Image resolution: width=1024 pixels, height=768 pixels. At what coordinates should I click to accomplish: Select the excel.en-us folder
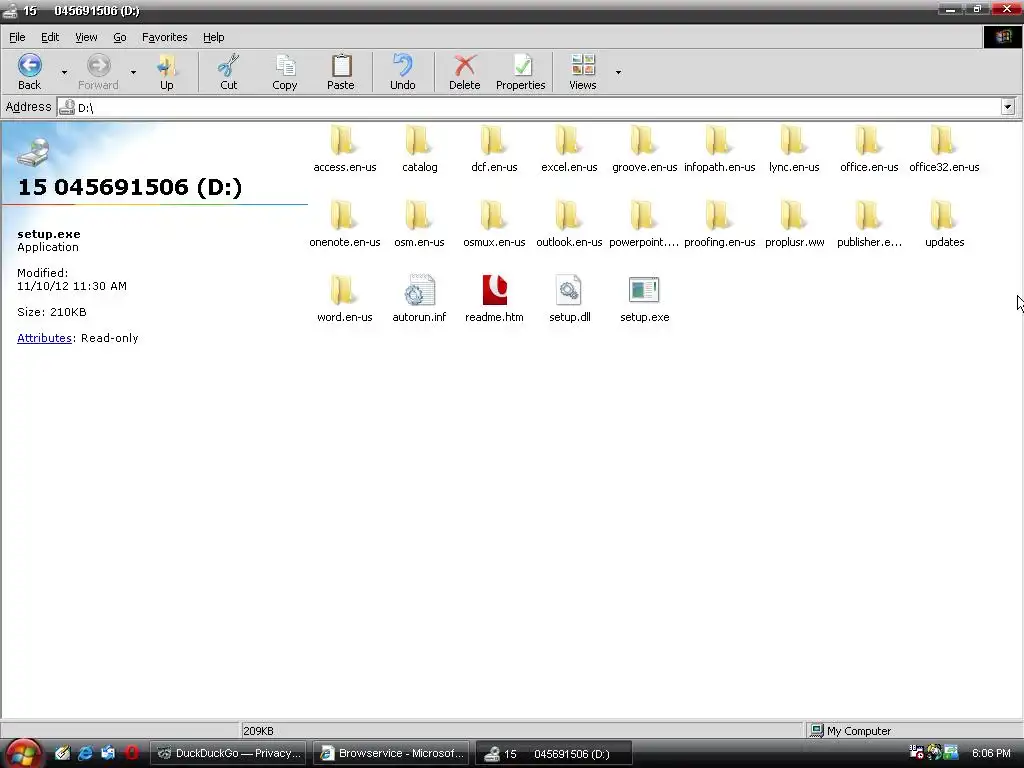click(x=569, y=149)
